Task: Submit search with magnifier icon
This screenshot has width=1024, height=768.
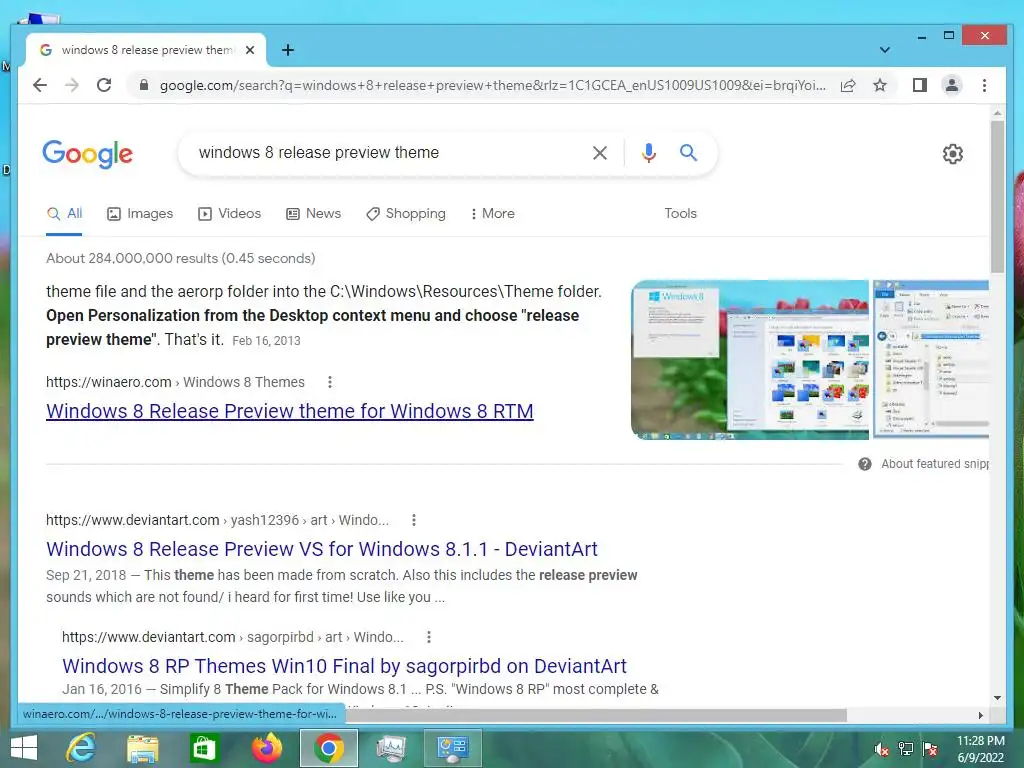Action: pyautogui.click(x=688, y=153)
